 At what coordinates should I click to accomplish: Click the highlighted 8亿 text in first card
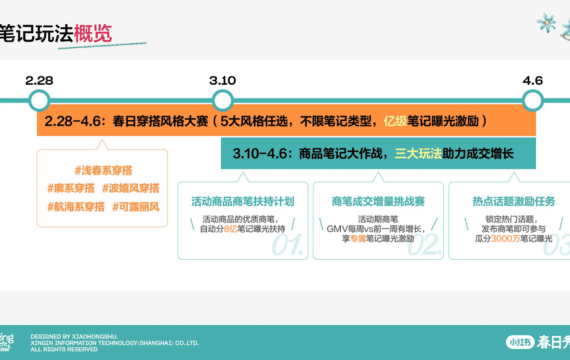point(230,229)
